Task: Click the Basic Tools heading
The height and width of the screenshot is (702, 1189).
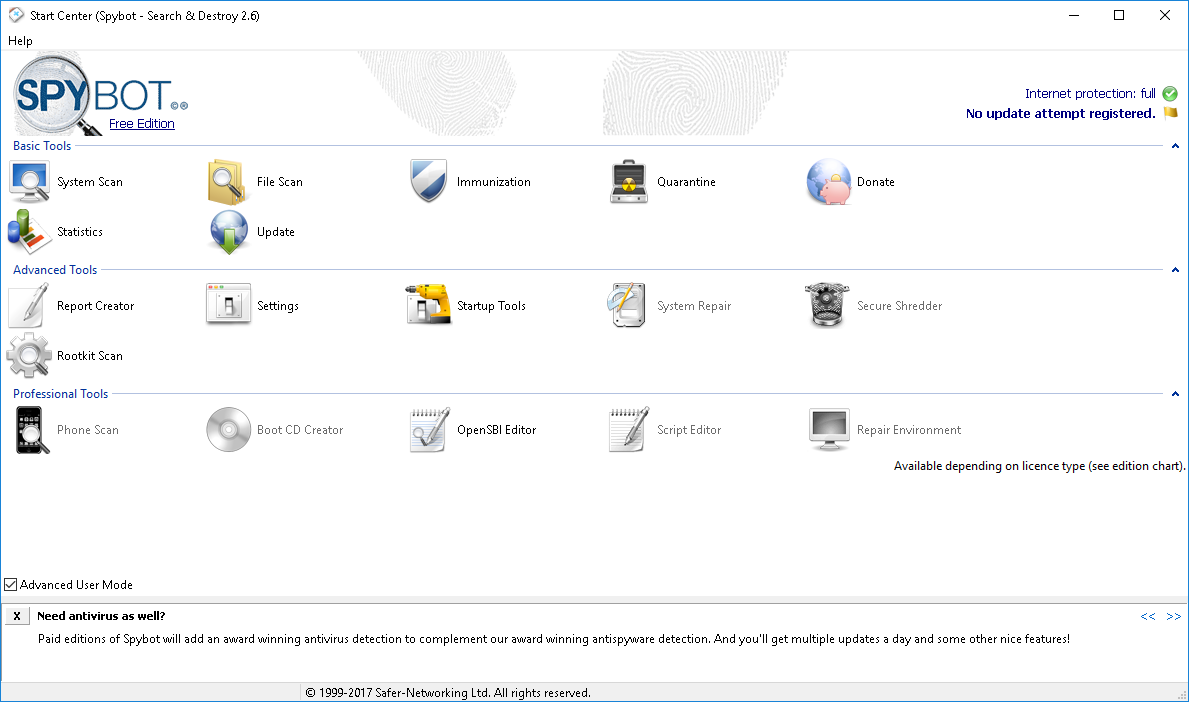Action: click(42, 146)
